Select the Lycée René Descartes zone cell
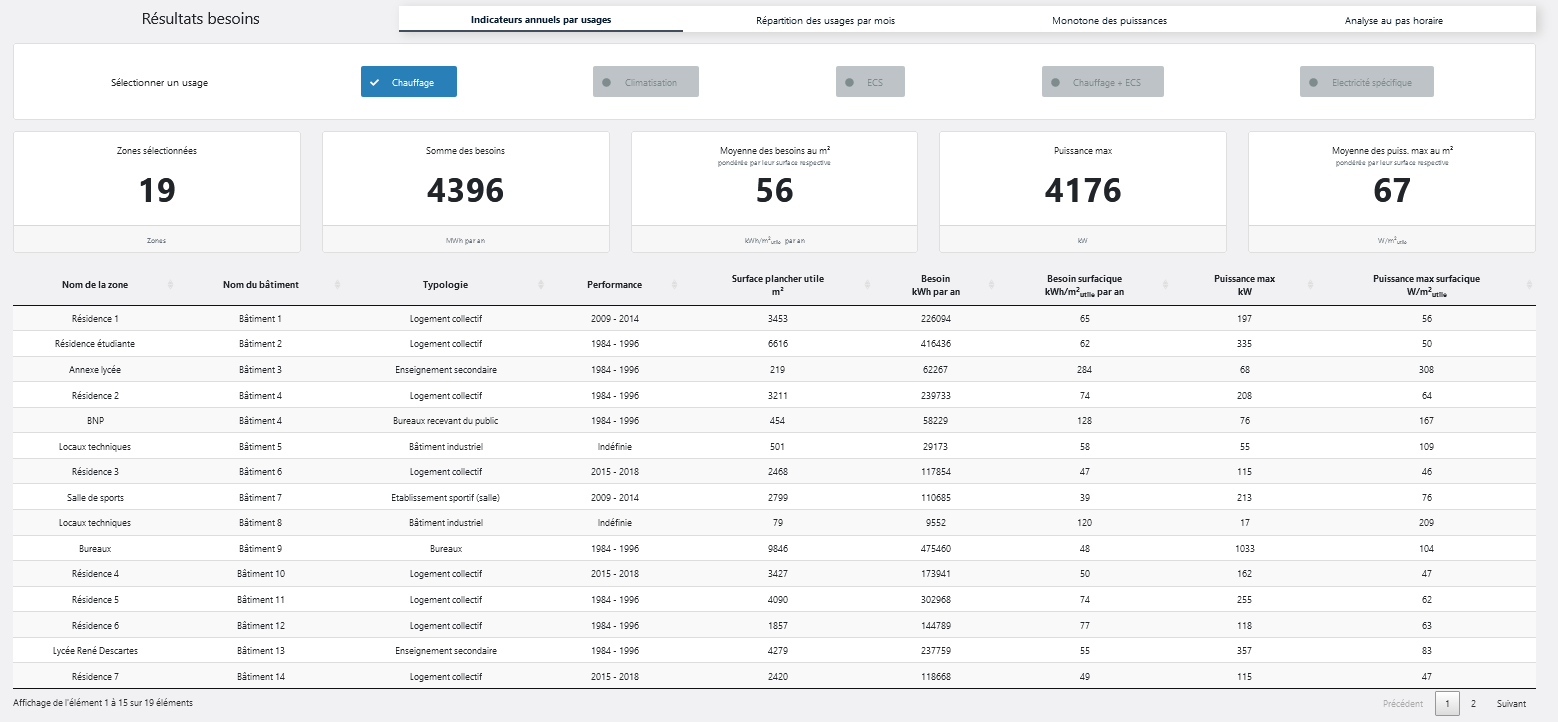Viewport: 1558px width, 722px height. 95,651
